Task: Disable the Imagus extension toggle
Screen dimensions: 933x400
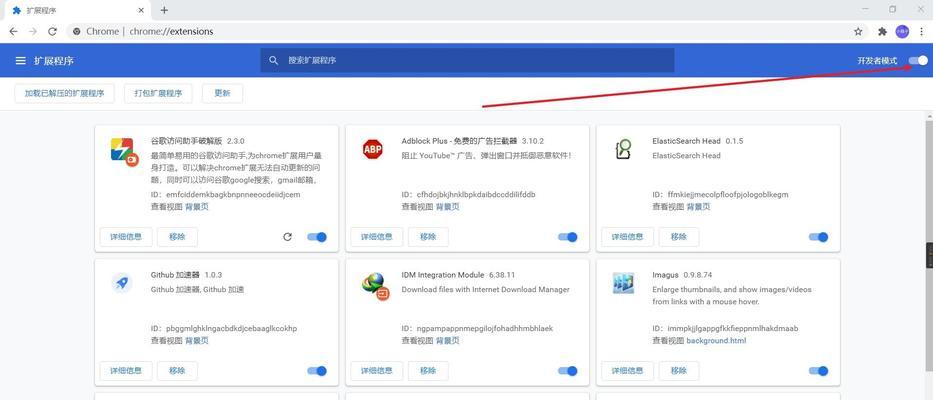Action: [818, 371]
